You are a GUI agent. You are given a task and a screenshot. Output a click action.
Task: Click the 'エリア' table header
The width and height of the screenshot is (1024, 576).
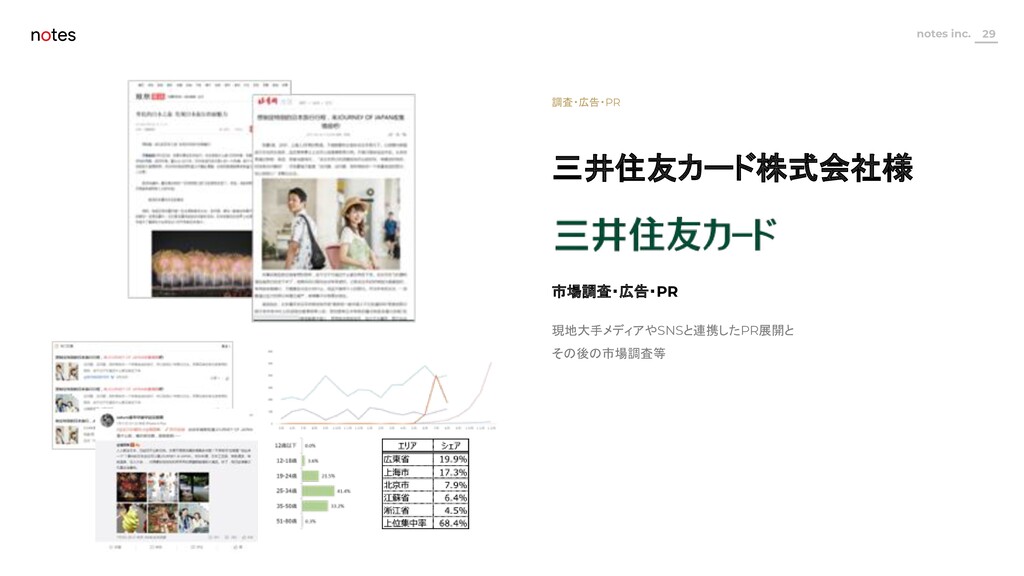(x=408, y=445)
